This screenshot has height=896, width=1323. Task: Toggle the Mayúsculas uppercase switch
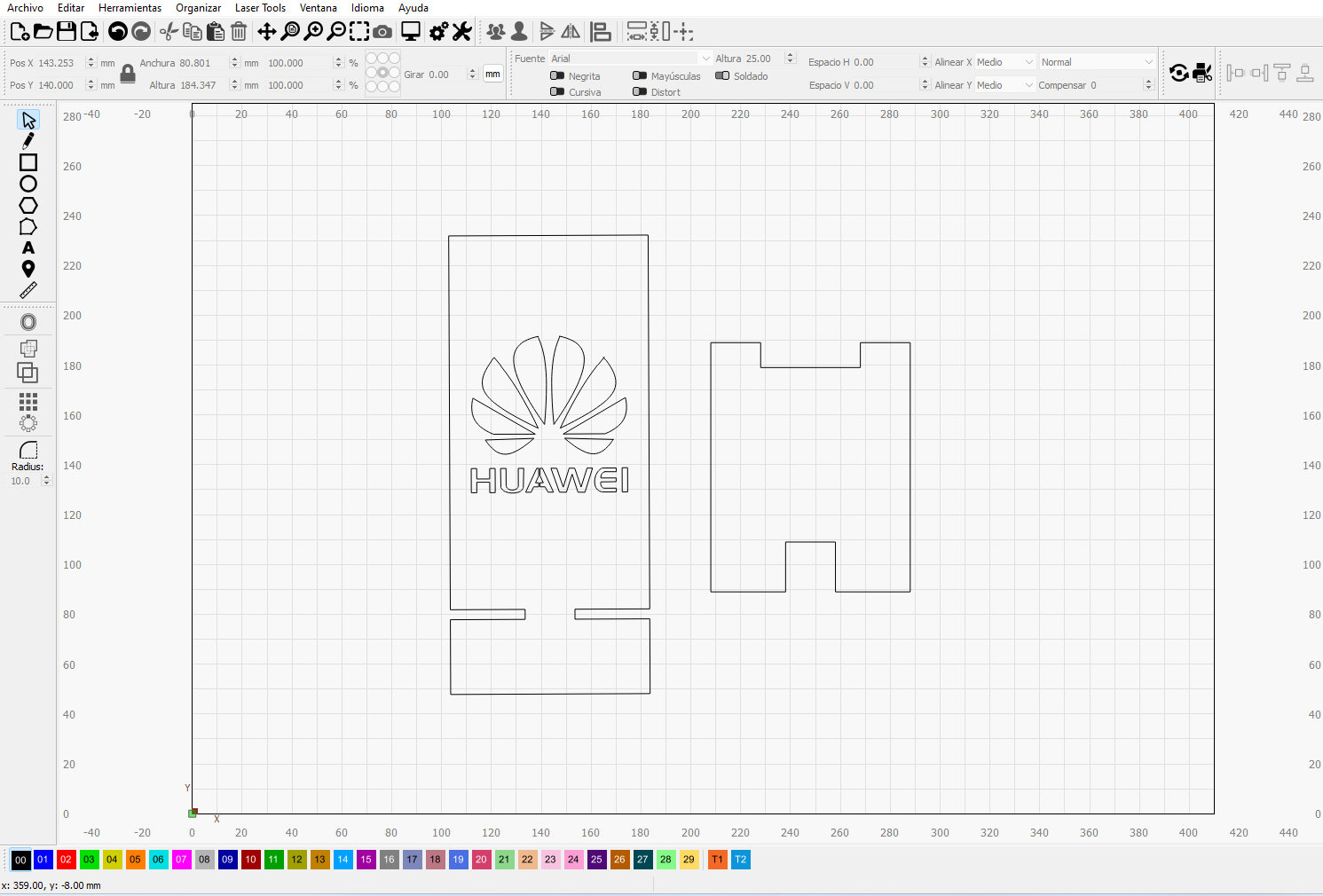[x=640, y=75]
